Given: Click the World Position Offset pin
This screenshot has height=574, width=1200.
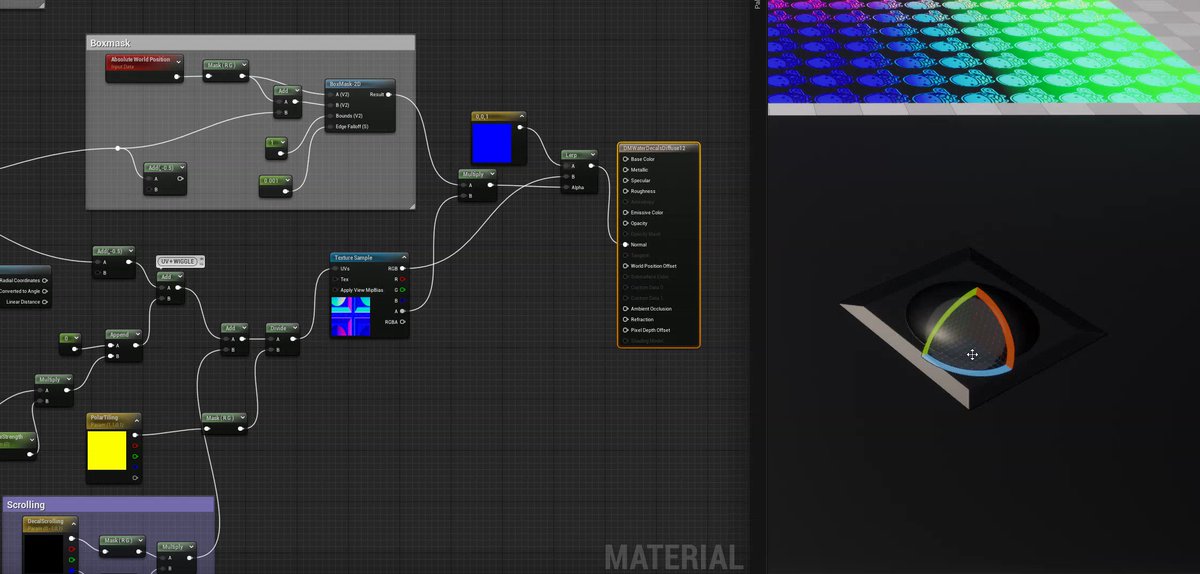Looking at the screenshot, I should (x=626, y=266).
